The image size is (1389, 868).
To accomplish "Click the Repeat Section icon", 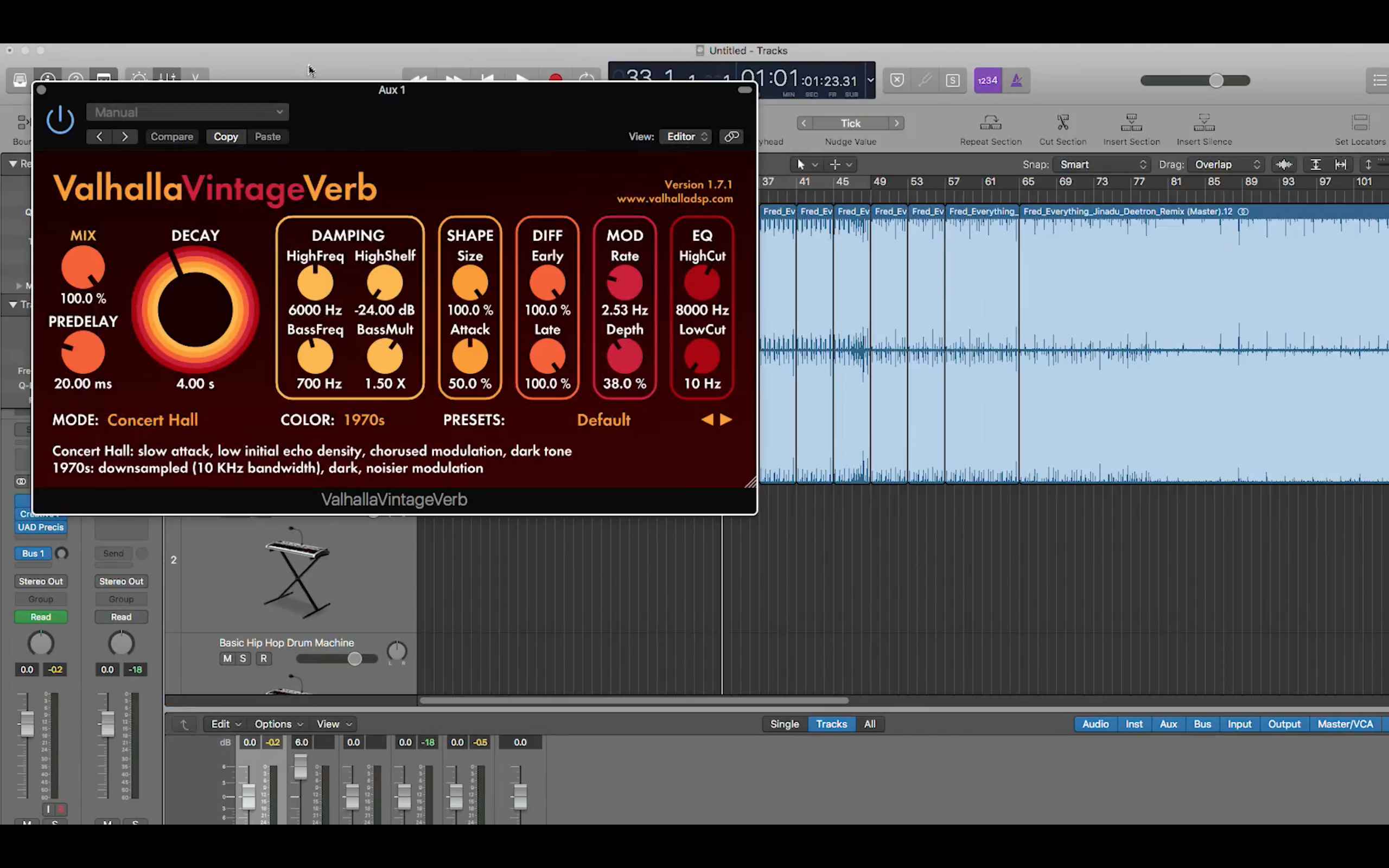I will 991,122.
